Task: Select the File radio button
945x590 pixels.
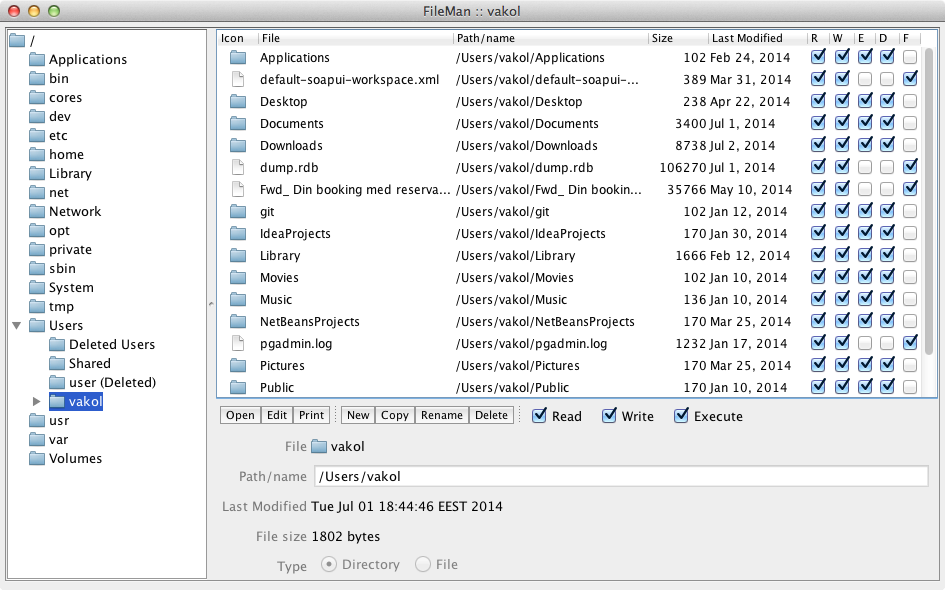Action: click(423, 564)
